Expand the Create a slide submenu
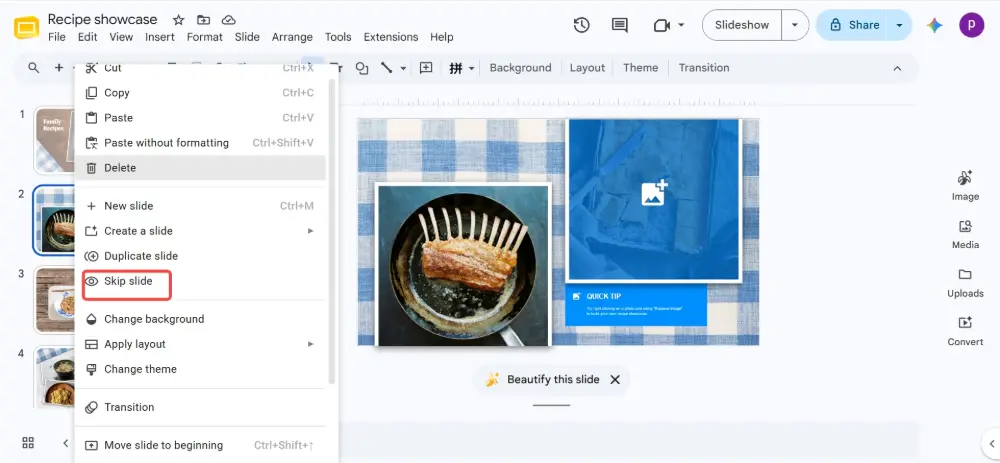 click(311, 231)
